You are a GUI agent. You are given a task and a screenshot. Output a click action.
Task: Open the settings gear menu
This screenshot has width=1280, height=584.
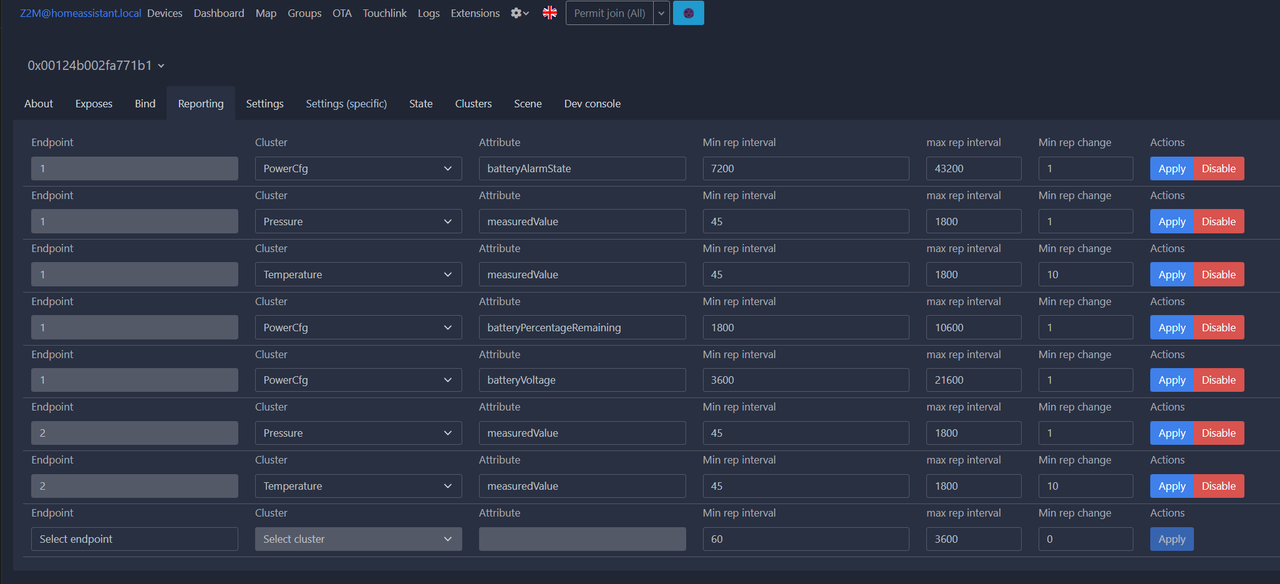pos(520,13)
